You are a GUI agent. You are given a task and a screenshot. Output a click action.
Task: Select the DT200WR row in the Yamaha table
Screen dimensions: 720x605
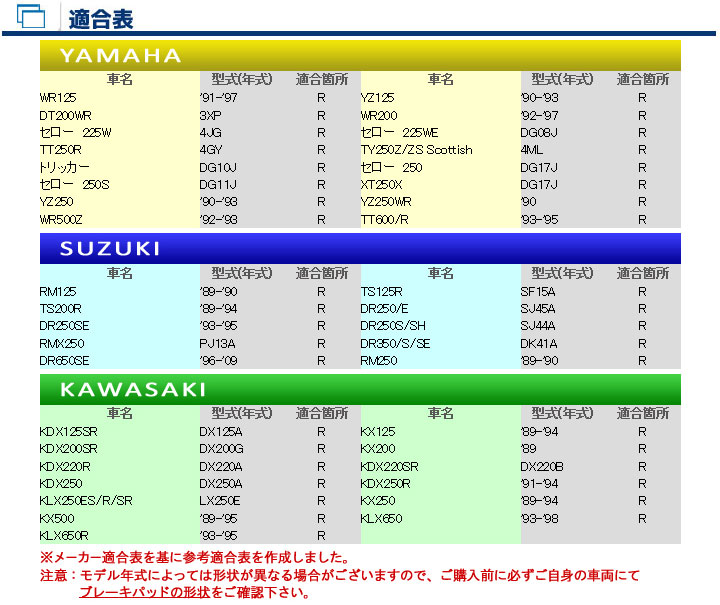[66, 116]
